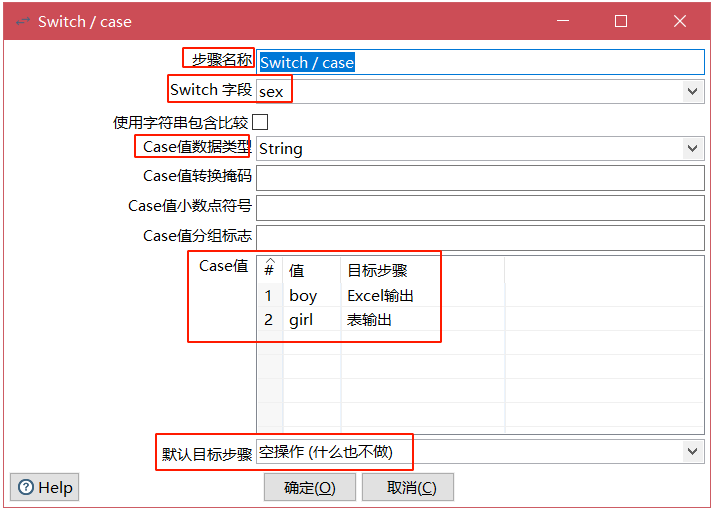Click the Switch/case dialog title bar icon
The width and height of the screenshot is (713, 508).
(x=22, y=21)
